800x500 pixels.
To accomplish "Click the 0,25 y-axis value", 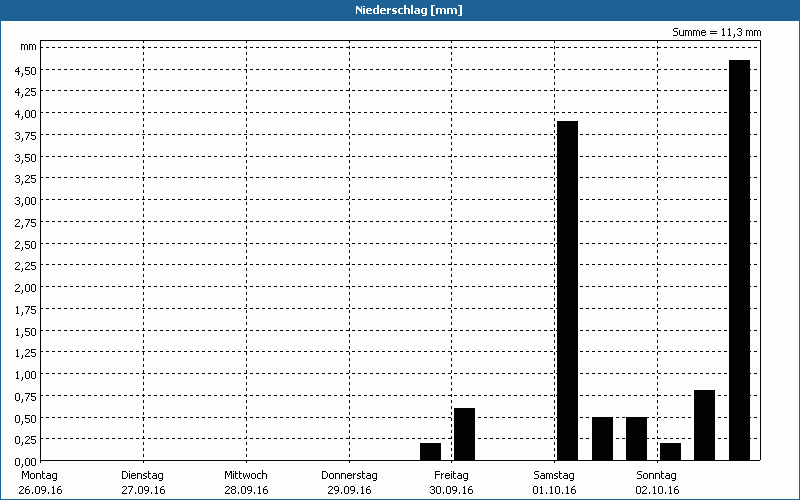I will 26,440.
